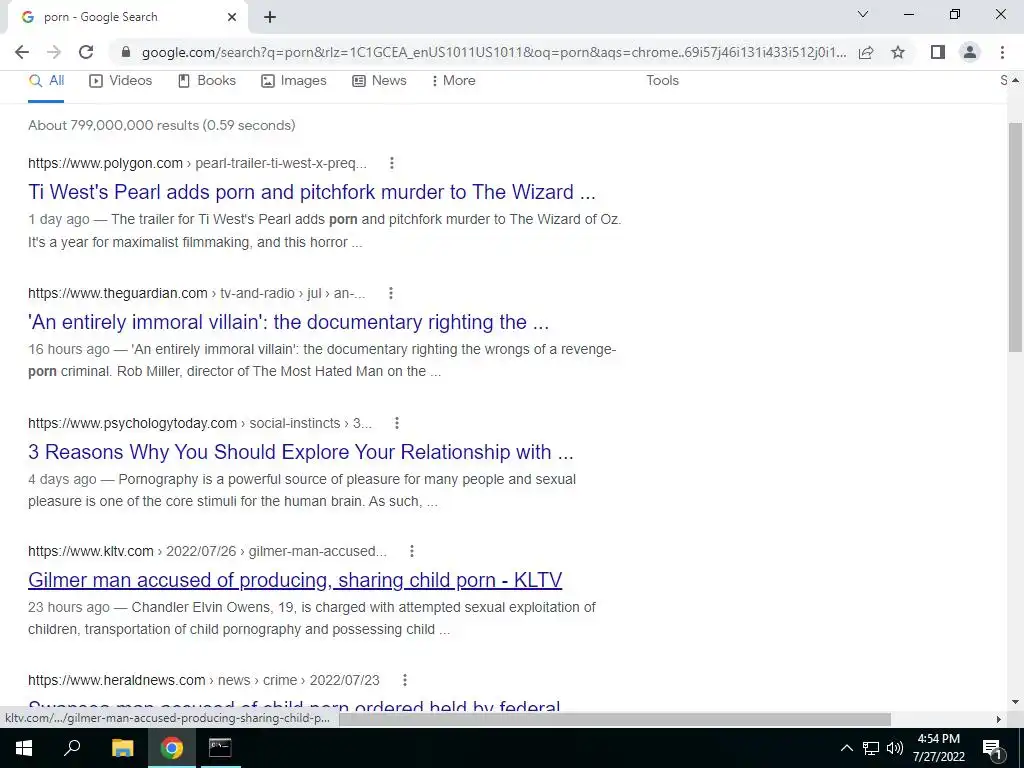Open the volume control tray icon
Image resolution: width=1024 pixels, height=768 pixels.
pos(895,748)
